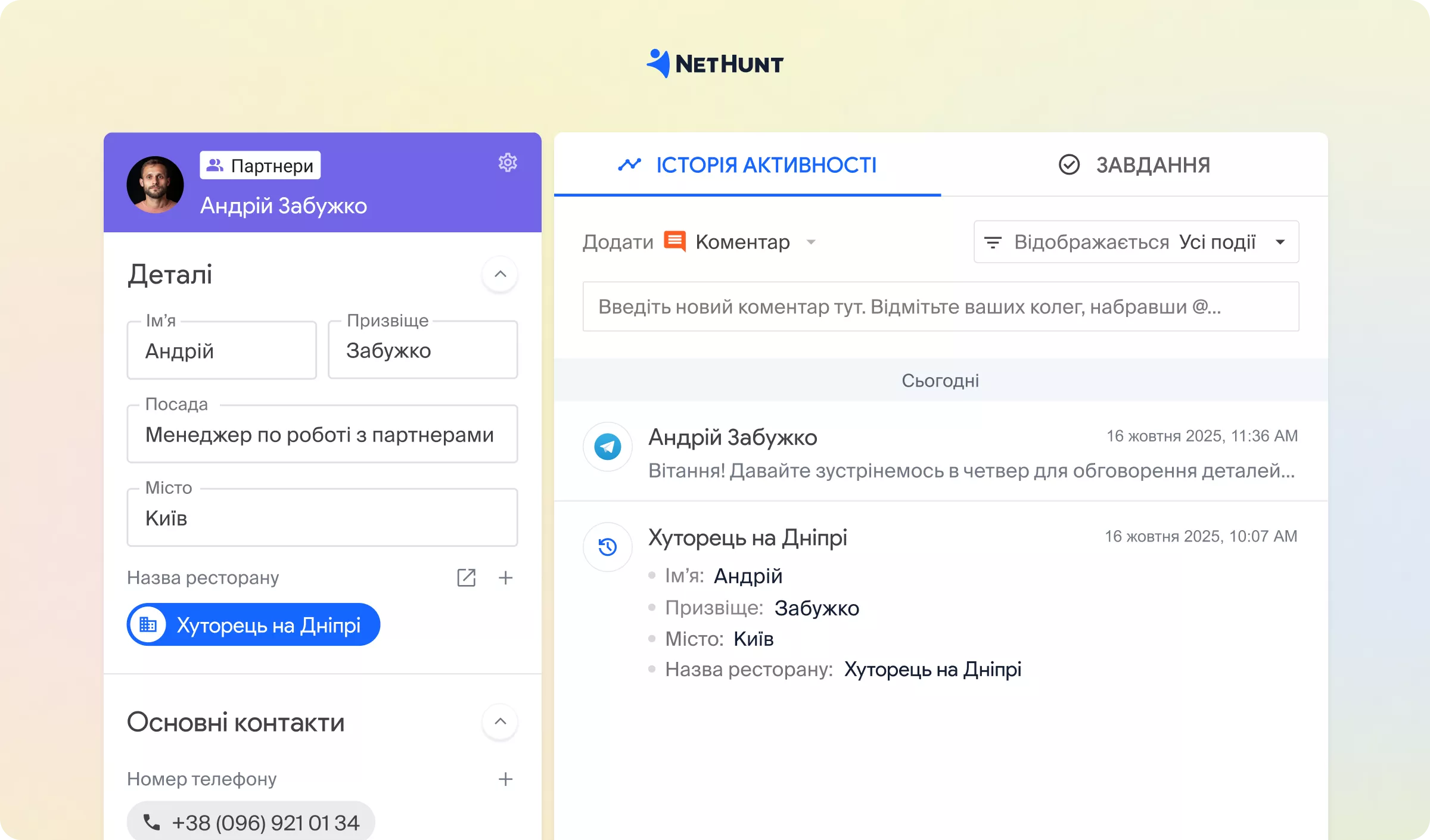Collapse the Основні контакти section
Image resolution: width=1430 pixels, height=840 pixels.
point(500,722)
